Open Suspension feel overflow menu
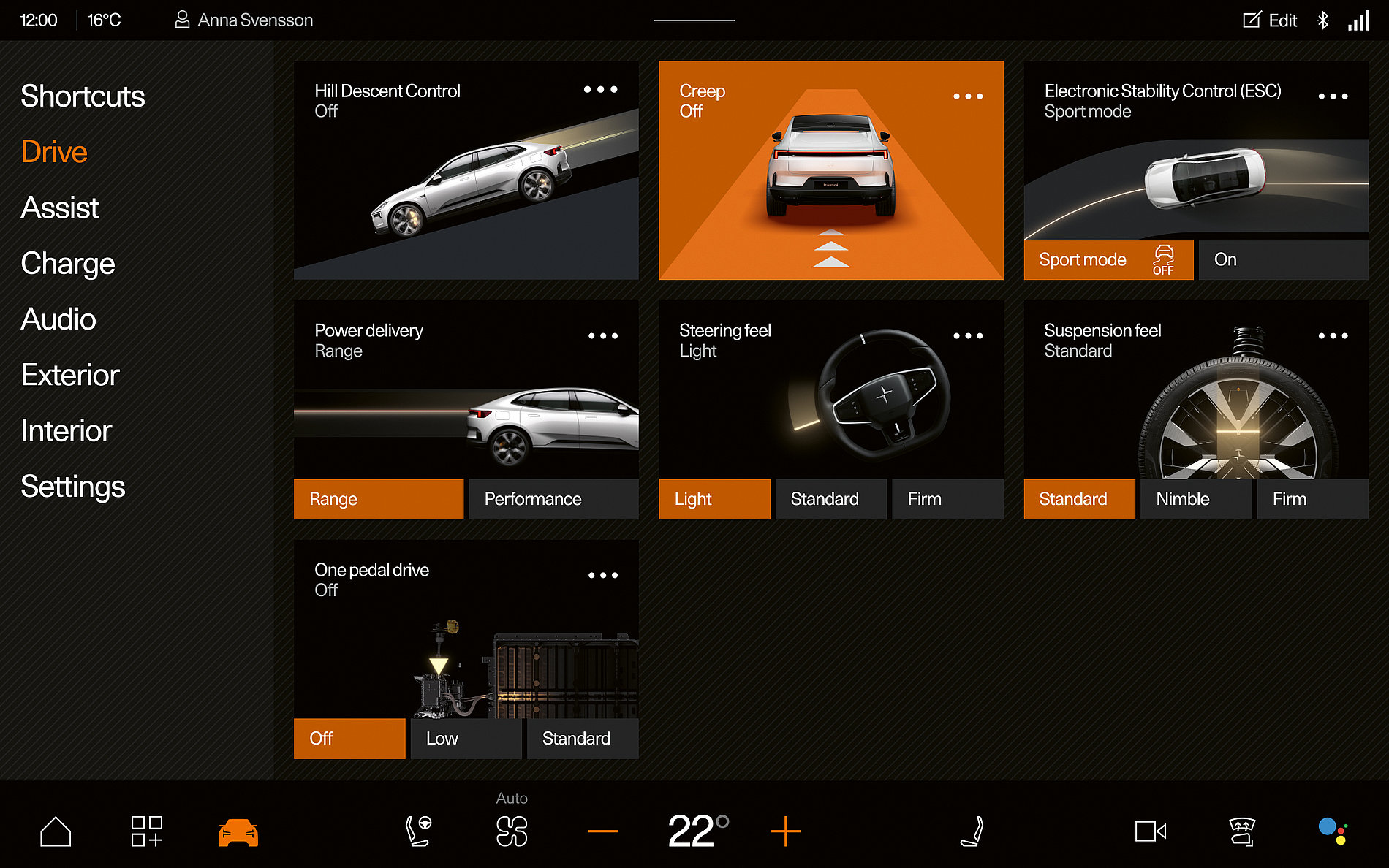Viewport: 1389px width, 868px height. click(1333, 335)
